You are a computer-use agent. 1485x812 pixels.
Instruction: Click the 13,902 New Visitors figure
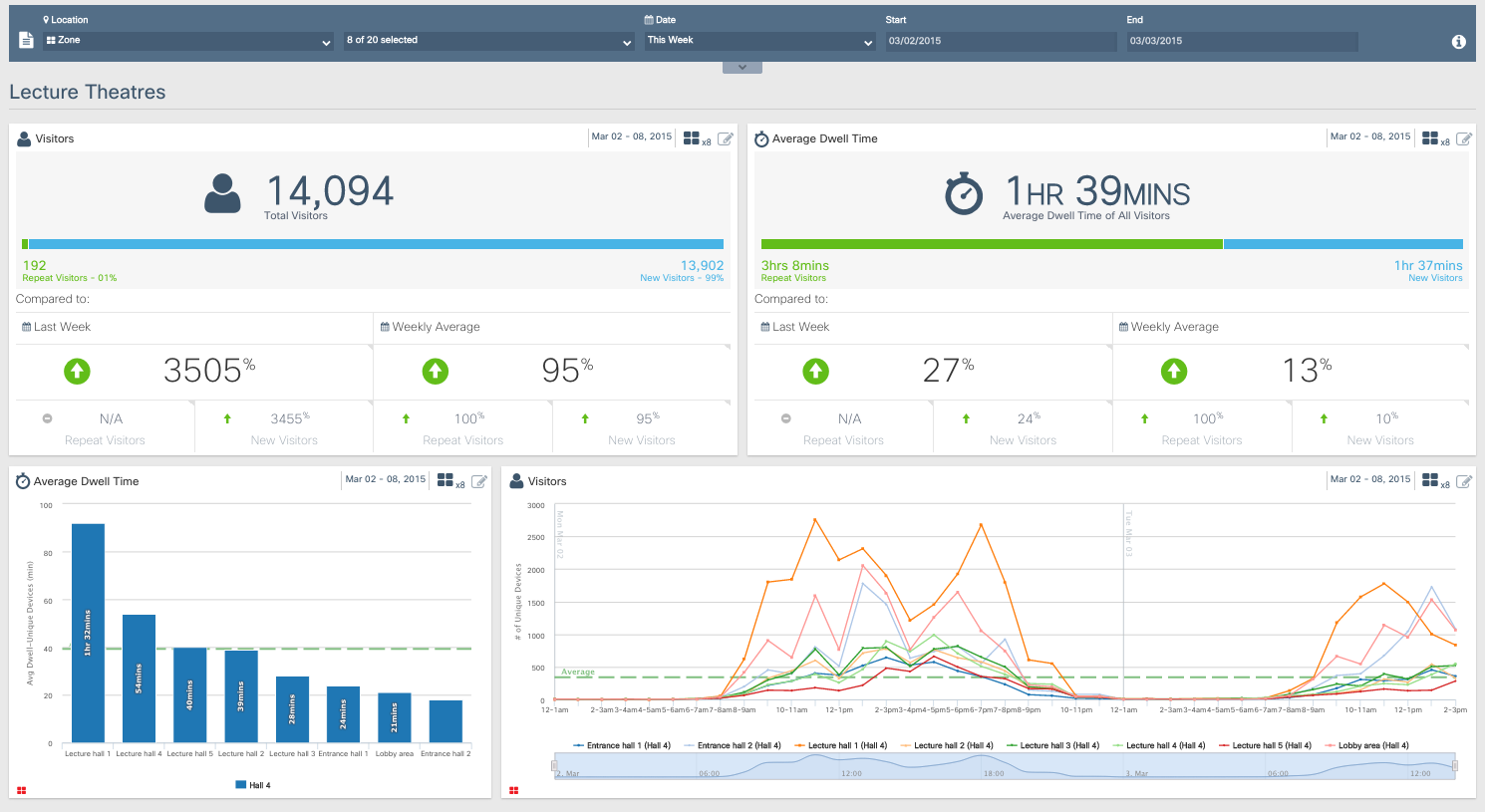tap(702, 266)
